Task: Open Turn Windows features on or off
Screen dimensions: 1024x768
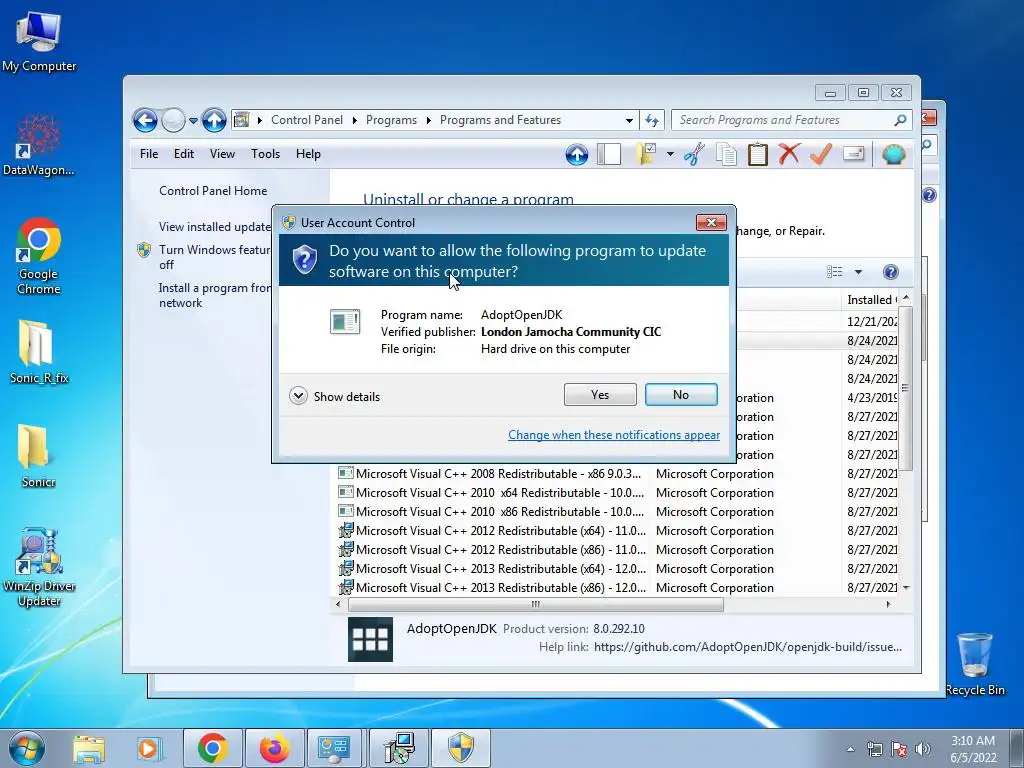Action: tap(215, 257)
